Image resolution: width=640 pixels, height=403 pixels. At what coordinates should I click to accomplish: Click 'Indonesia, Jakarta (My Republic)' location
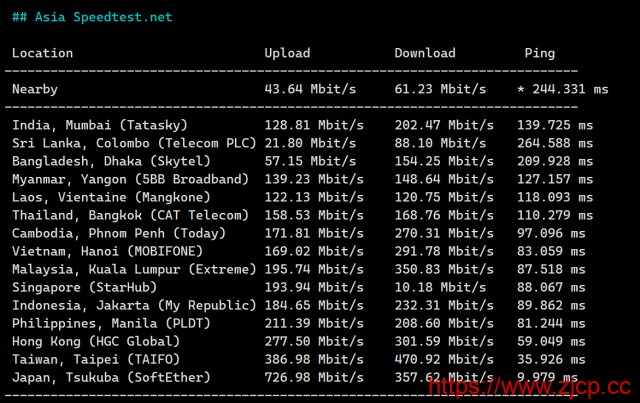click(x=134, y=305)
